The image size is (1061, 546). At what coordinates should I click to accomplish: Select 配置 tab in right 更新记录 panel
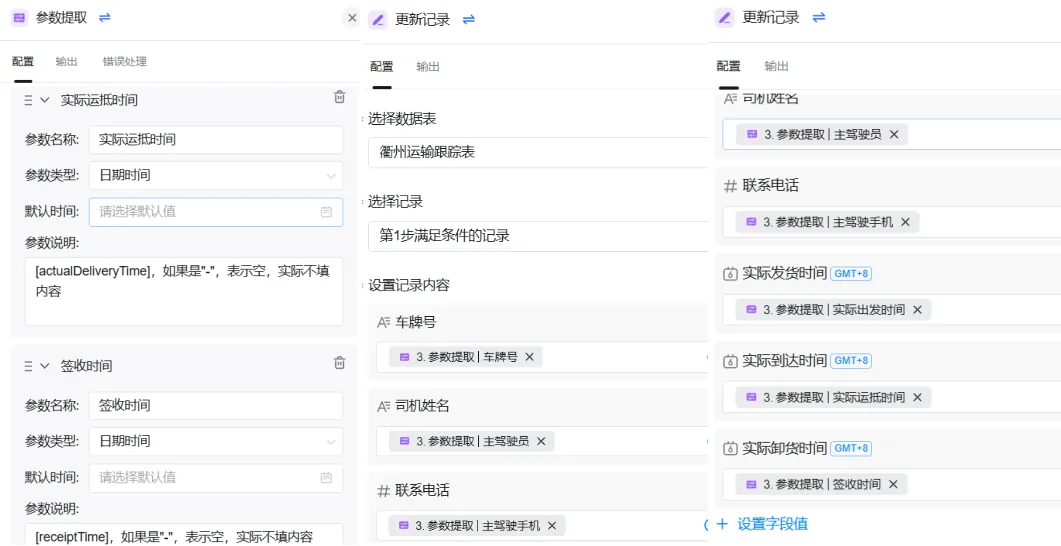729,66
